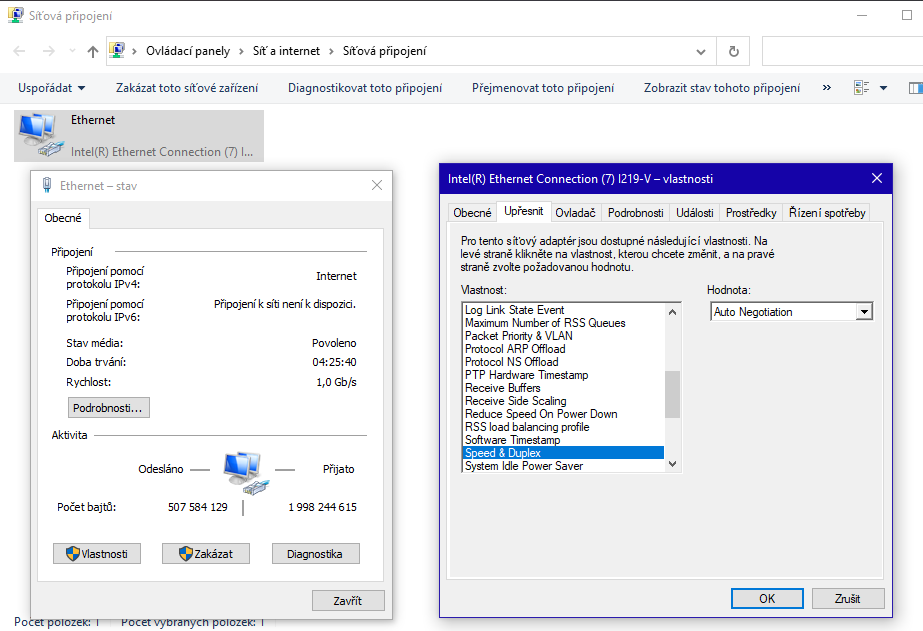Show more toolbar commands chevron
This screenshot has height=631, width=923.
click(827, 88)
